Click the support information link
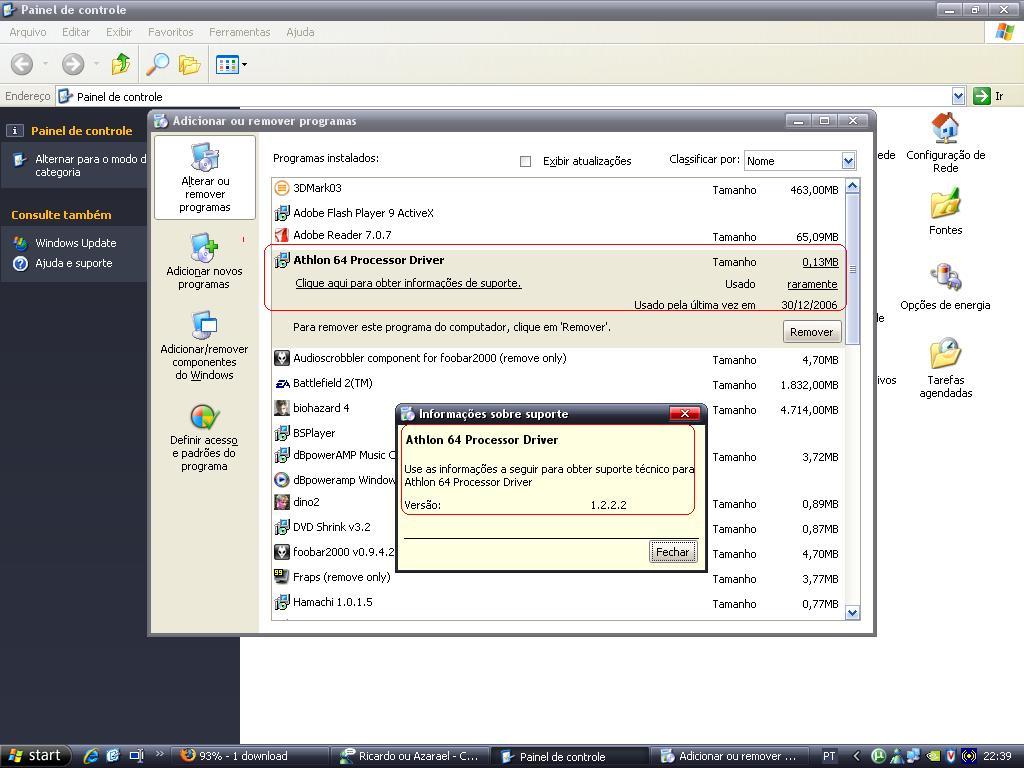The height and width of the screenshot is (768, 1024). pos(408,283)
